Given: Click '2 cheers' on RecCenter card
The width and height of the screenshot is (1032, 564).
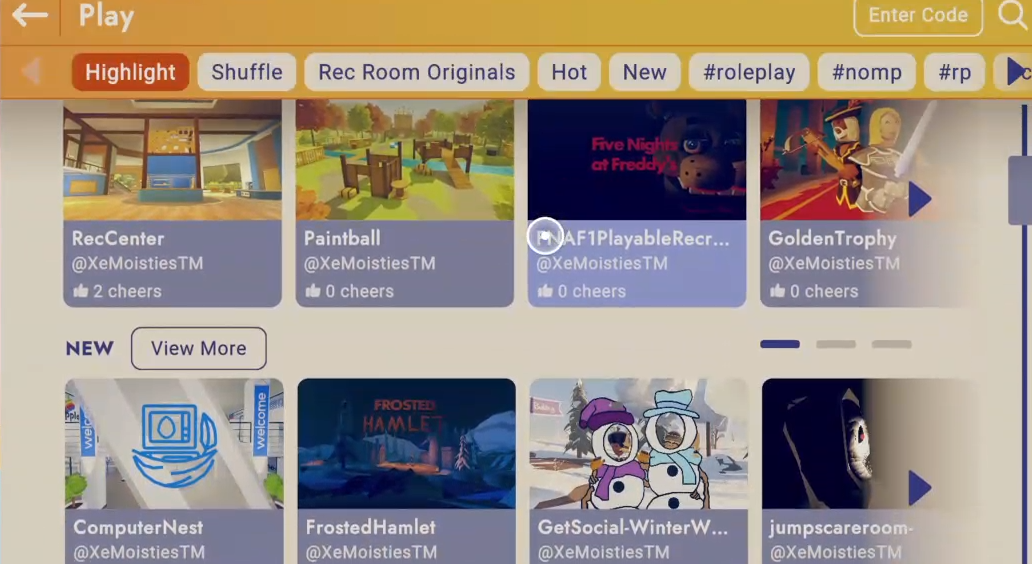Looking at the screenshot, I should point(127,291).
